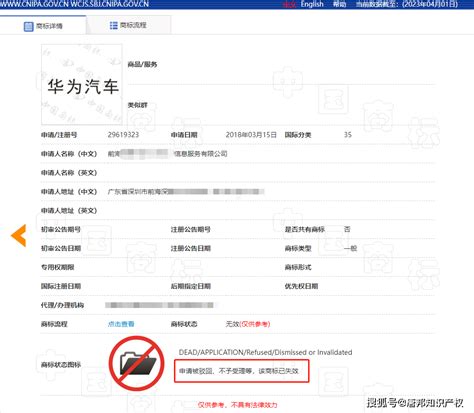Click the 国际分类 label
This screenshot has width=474, height=413.
[x=298, y=135]
